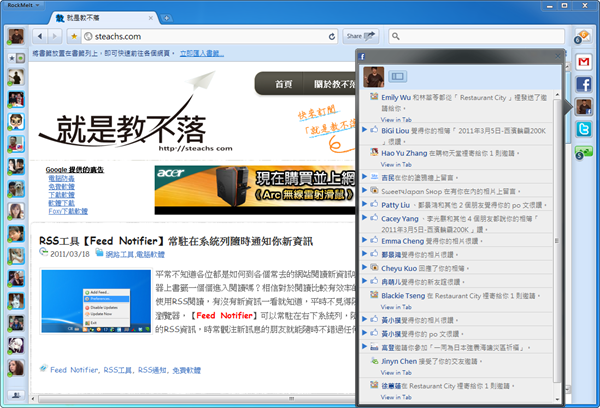Click the Share button in toolbar
The height and width of the screenshot is (408, 600).
click(360, 36)
